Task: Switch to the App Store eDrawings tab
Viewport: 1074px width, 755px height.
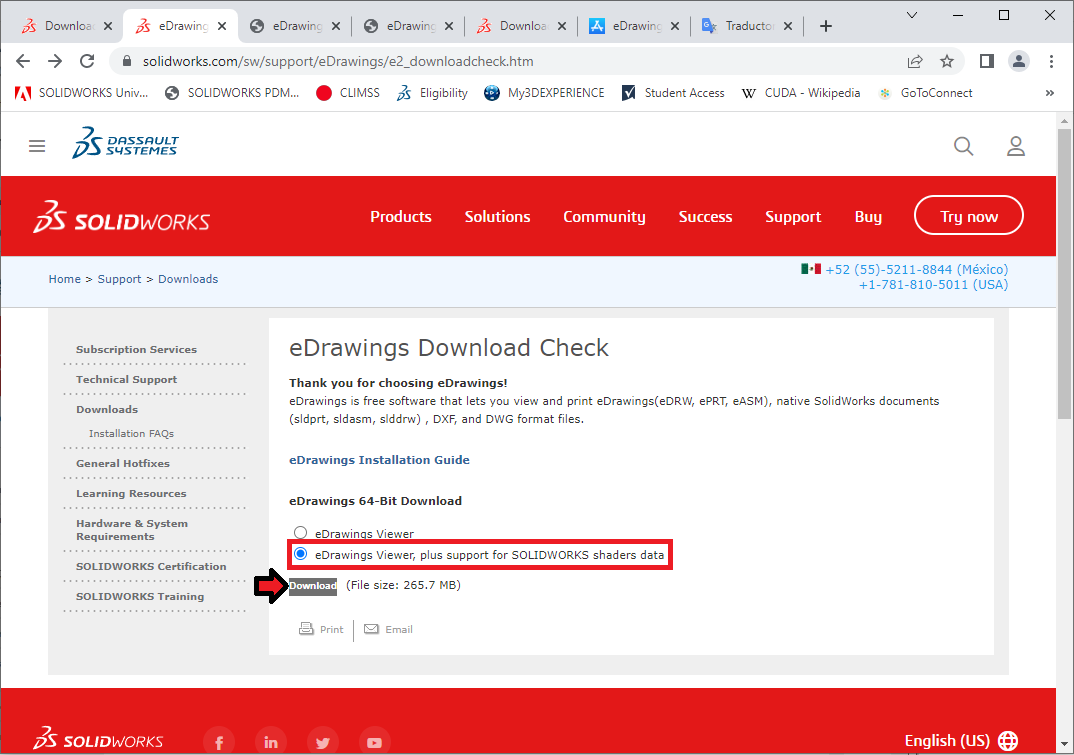Action: (x=634, y=26)
